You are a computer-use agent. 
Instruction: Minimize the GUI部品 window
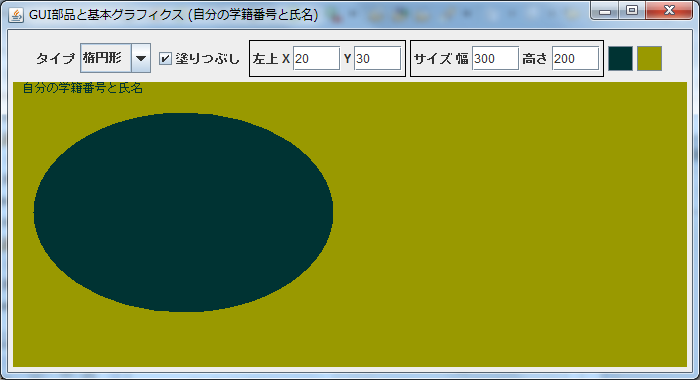[605, 11]
